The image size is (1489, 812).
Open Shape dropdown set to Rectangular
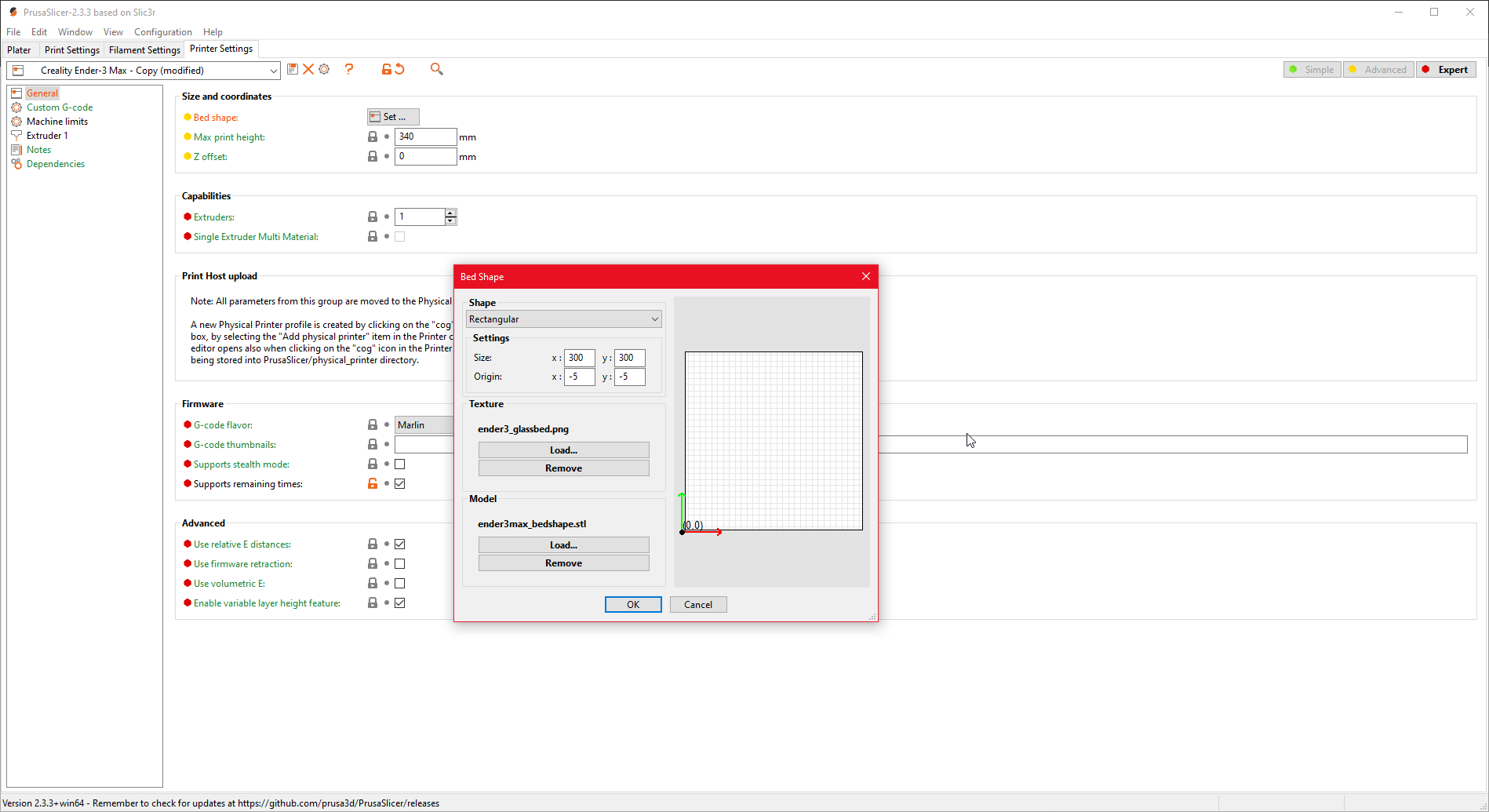tap(563, 319)
